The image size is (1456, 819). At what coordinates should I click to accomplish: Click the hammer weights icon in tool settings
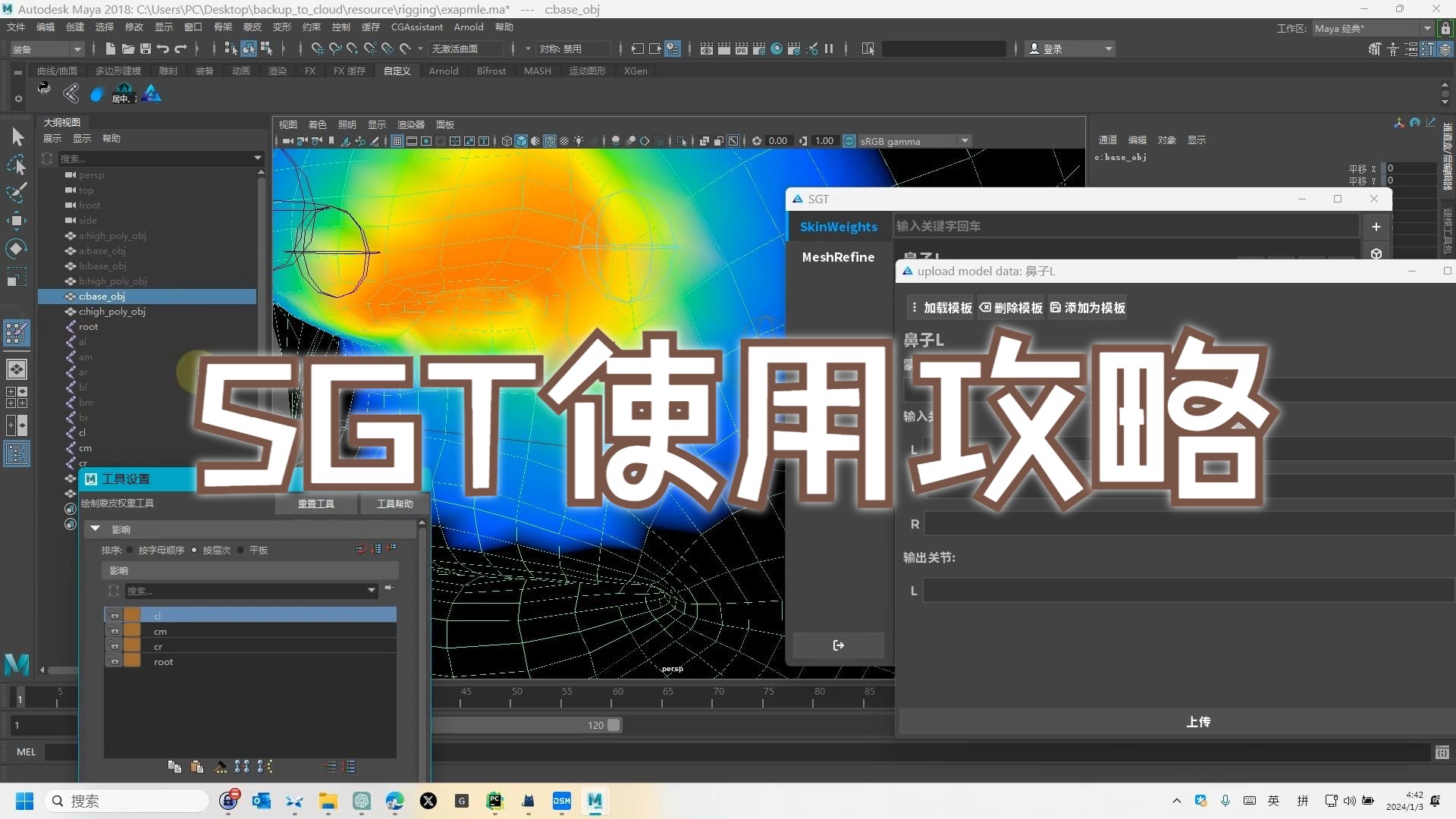(220, 767)
